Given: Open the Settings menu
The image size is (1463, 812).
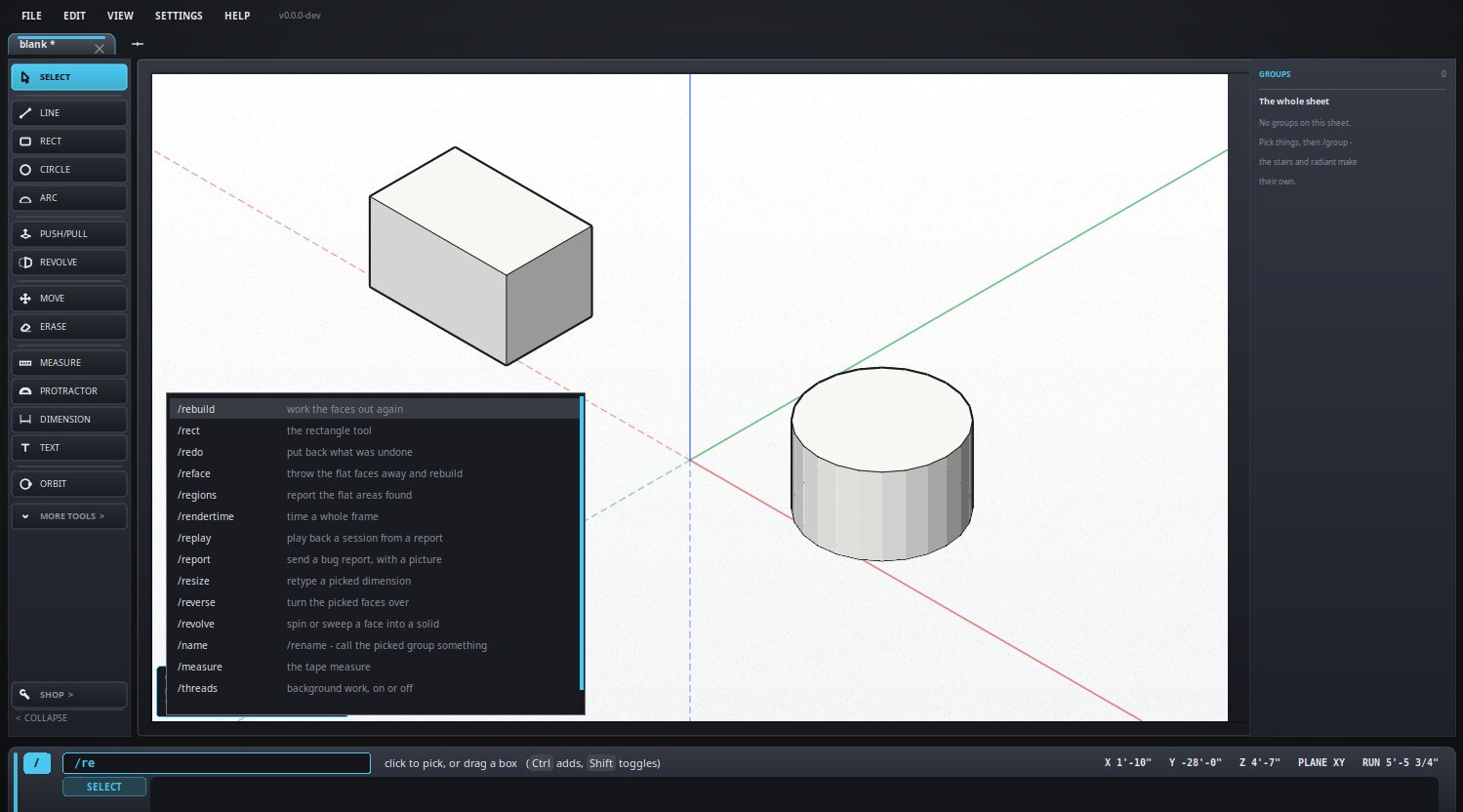Looking at the screenshot, I should 179,16.
